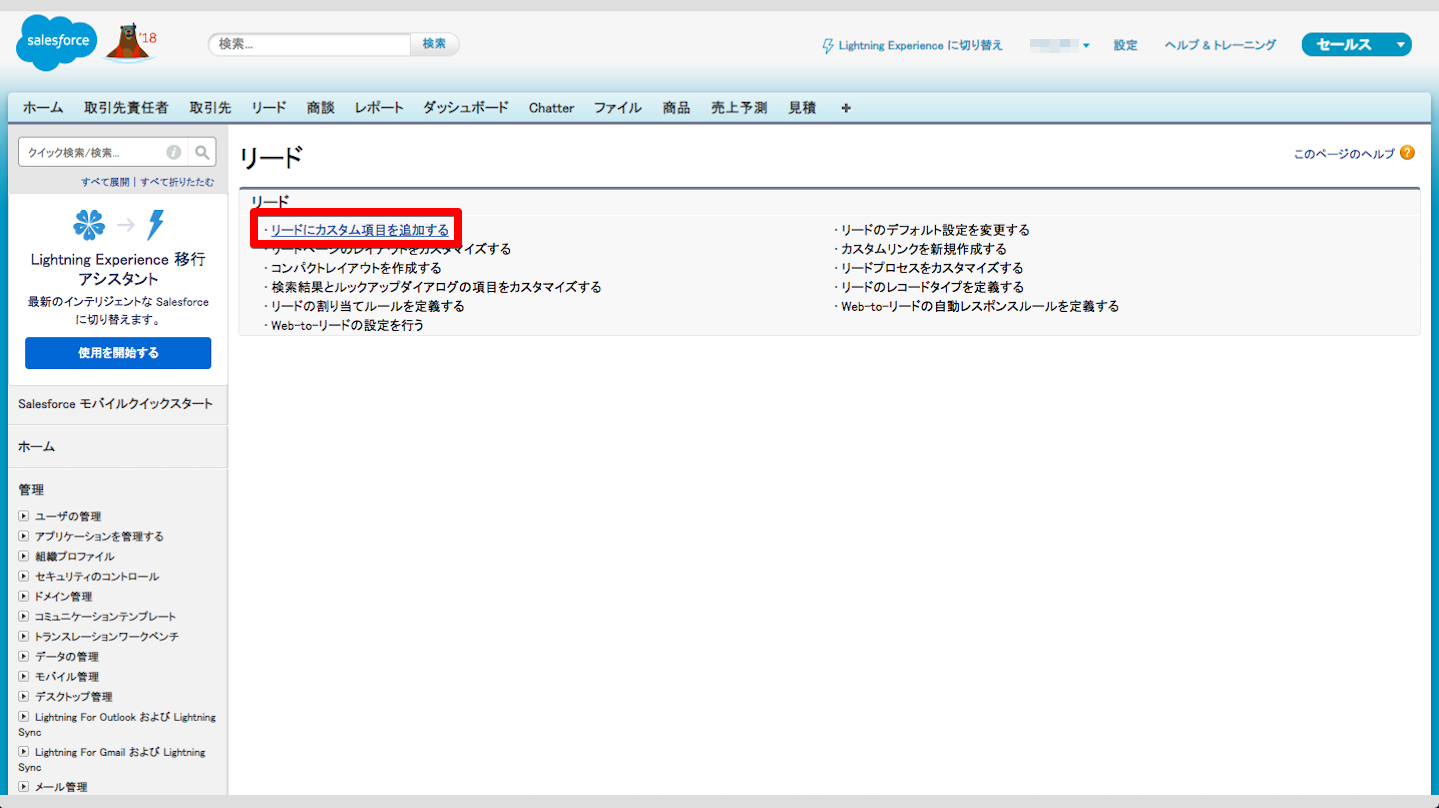Click the Lightning Experience に切り替え link
1439x808 pixels.
tap(920, 46)
